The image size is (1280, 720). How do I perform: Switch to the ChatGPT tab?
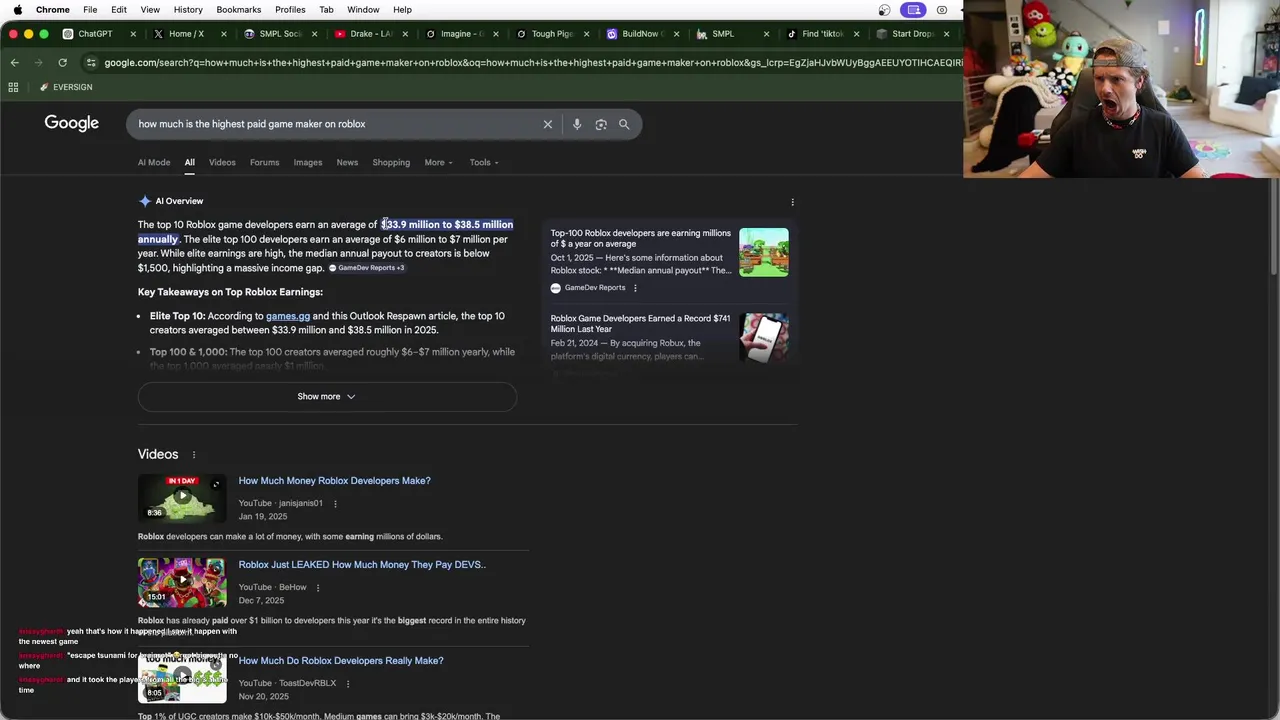click(x=95, y=34)
